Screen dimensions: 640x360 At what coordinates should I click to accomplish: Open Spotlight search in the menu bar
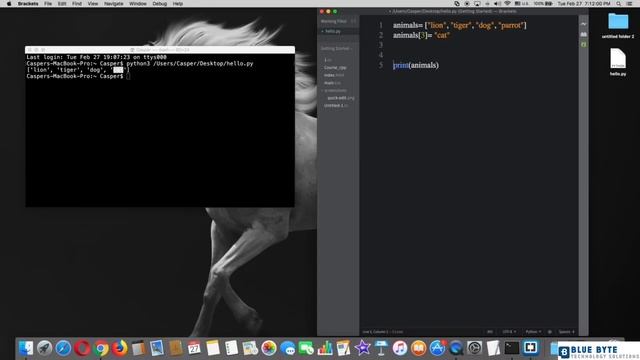click(619, 4)
